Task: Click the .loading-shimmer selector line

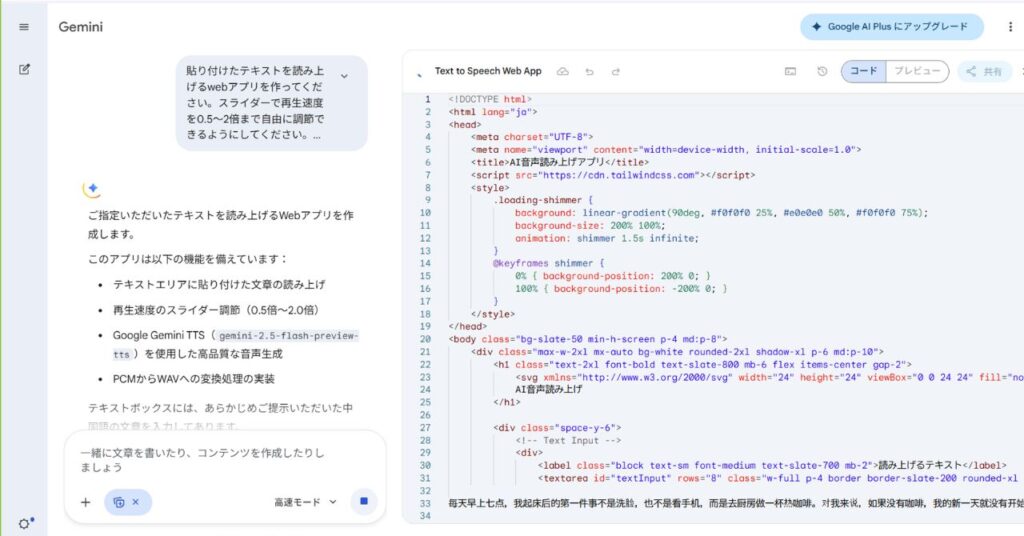Action: click(x=542, y=200)
